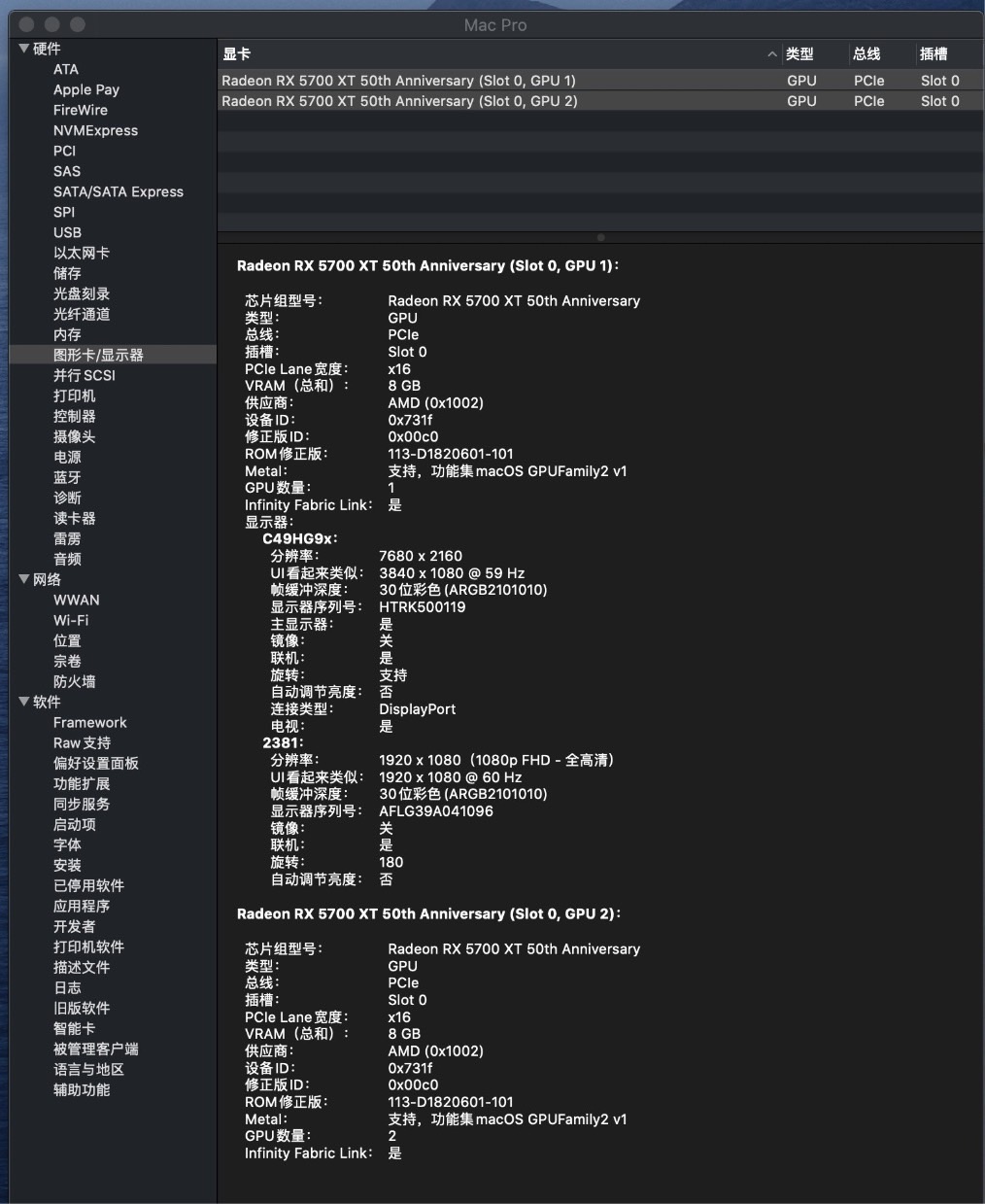
Task: Click display serial HTRK500119 value
Action: click(x=423, y=607)
